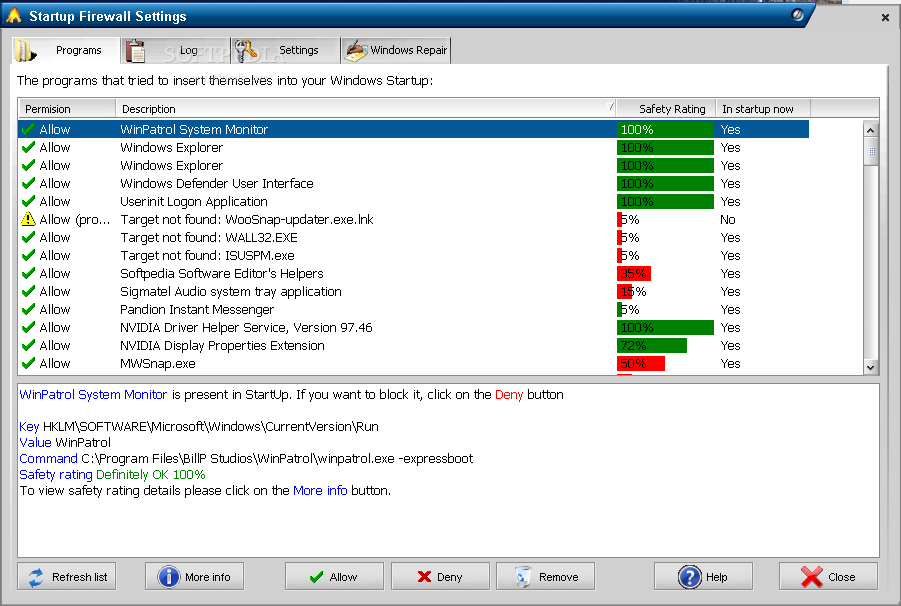The image size is (901, 606).
Task: Click 50% safety bar for MWSnap.exe
Action: (x=641, y=363)
